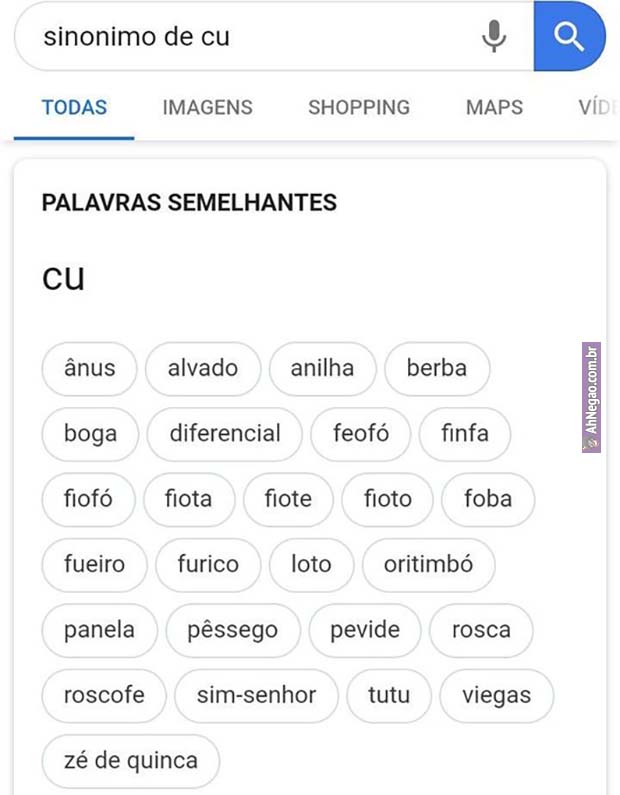
Task: Click the "oritimbó" synonym chip
Action: pos(428,564)
